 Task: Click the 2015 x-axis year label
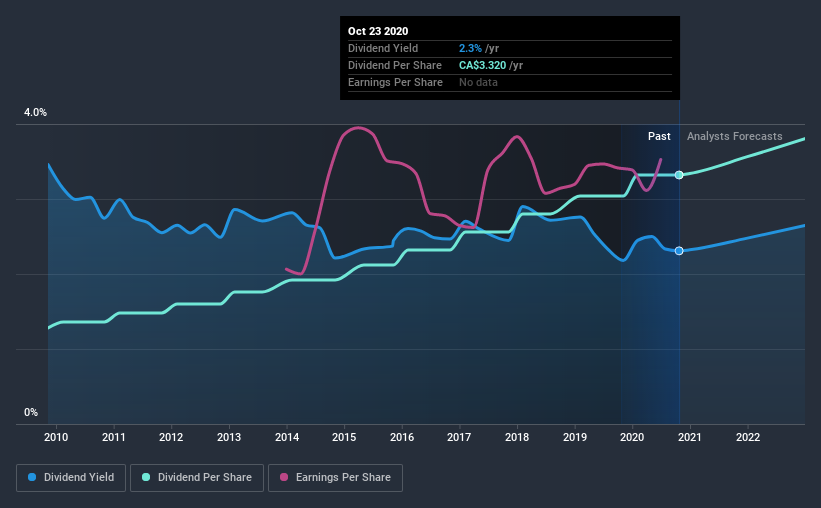[344, 437]
